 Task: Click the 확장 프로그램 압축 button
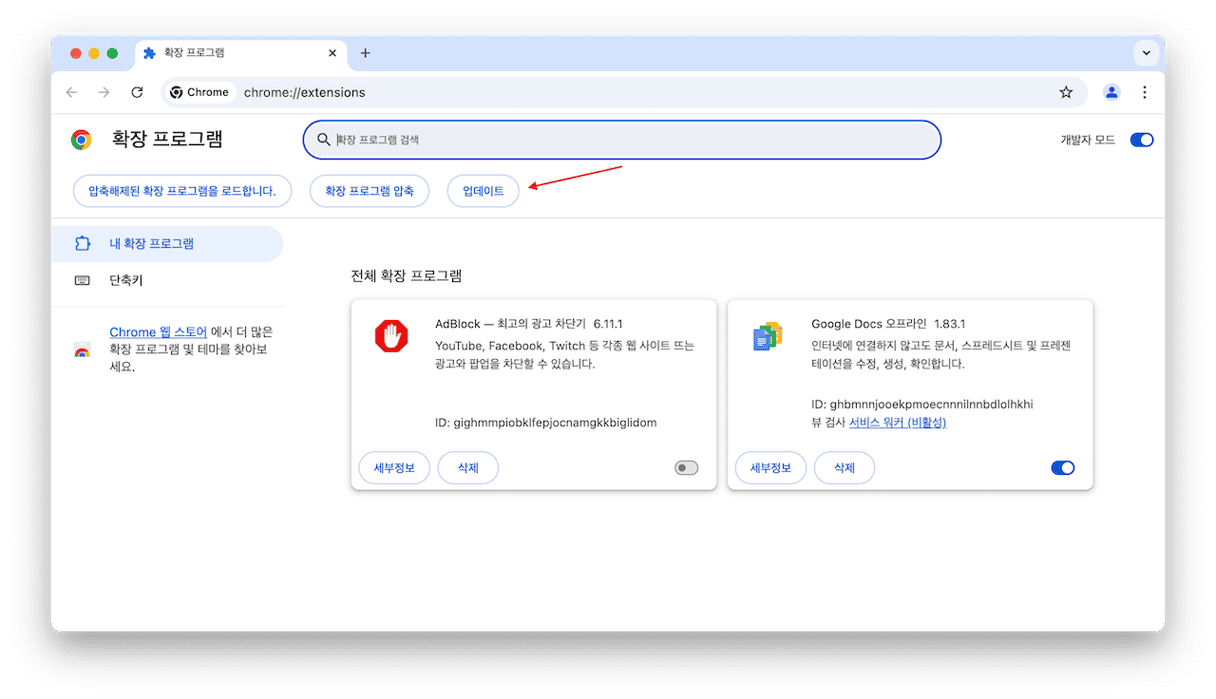point(369,191)
